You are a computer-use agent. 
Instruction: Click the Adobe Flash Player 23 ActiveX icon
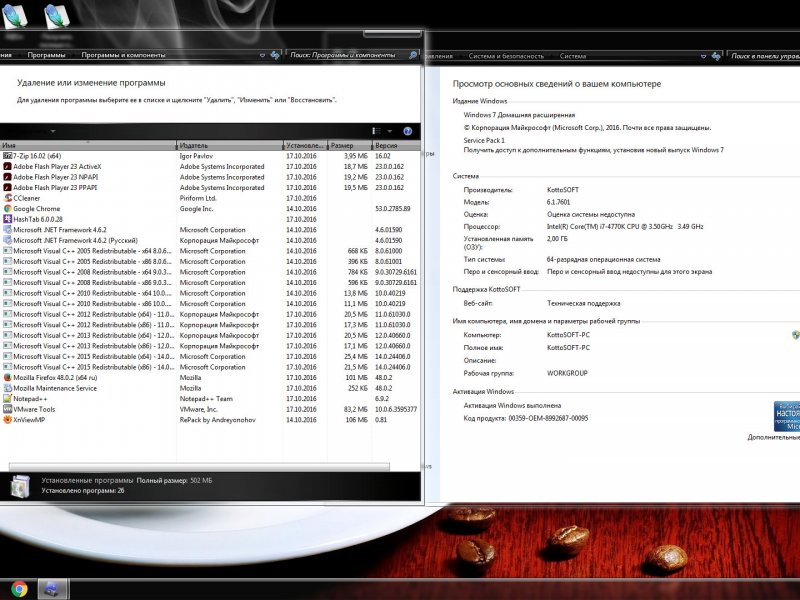[x=8, y=167]
